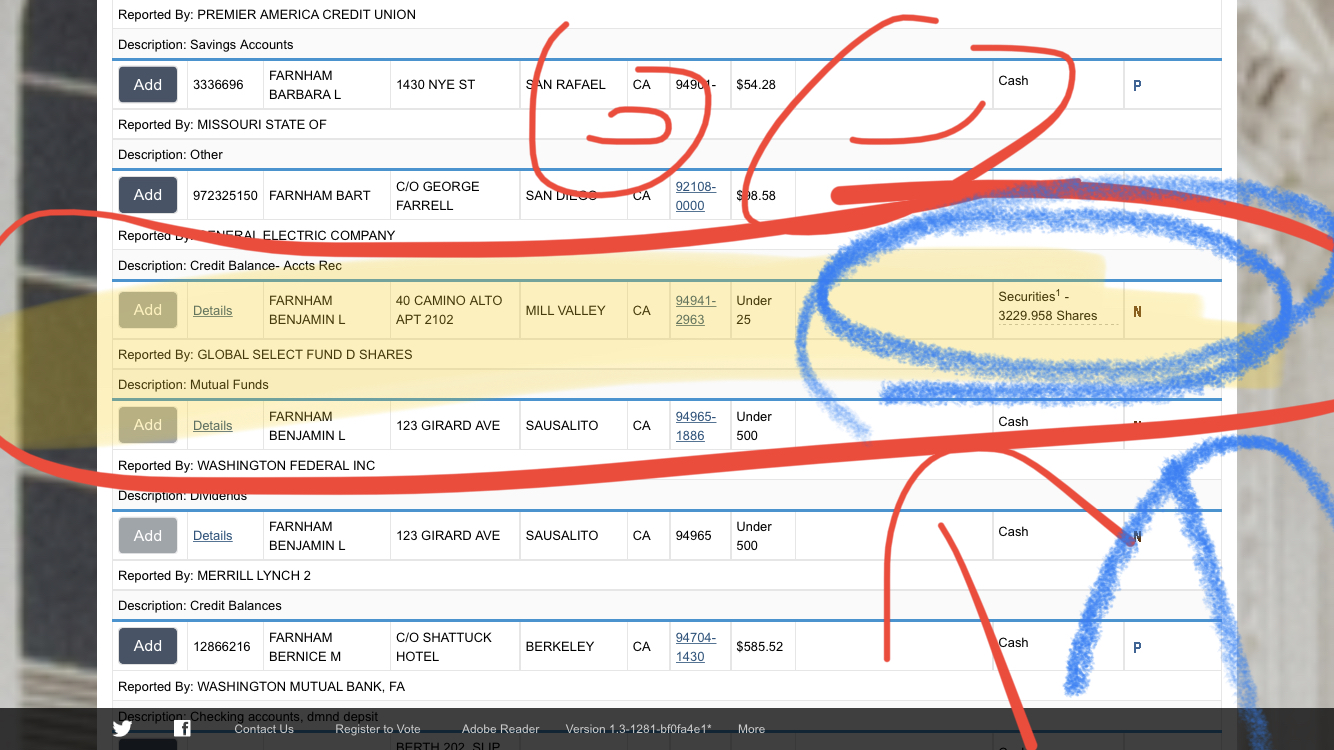Select the address C/O GEORGE FARRELL
Screen dimensions: 1334x750
point(438,196)
